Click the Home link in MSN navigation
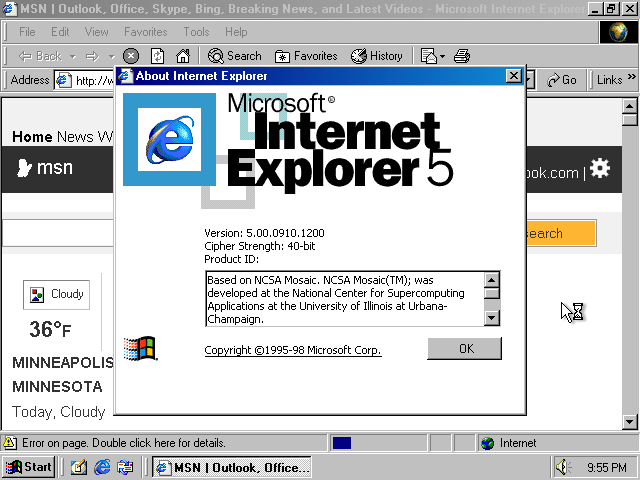 tap(32, 137)
